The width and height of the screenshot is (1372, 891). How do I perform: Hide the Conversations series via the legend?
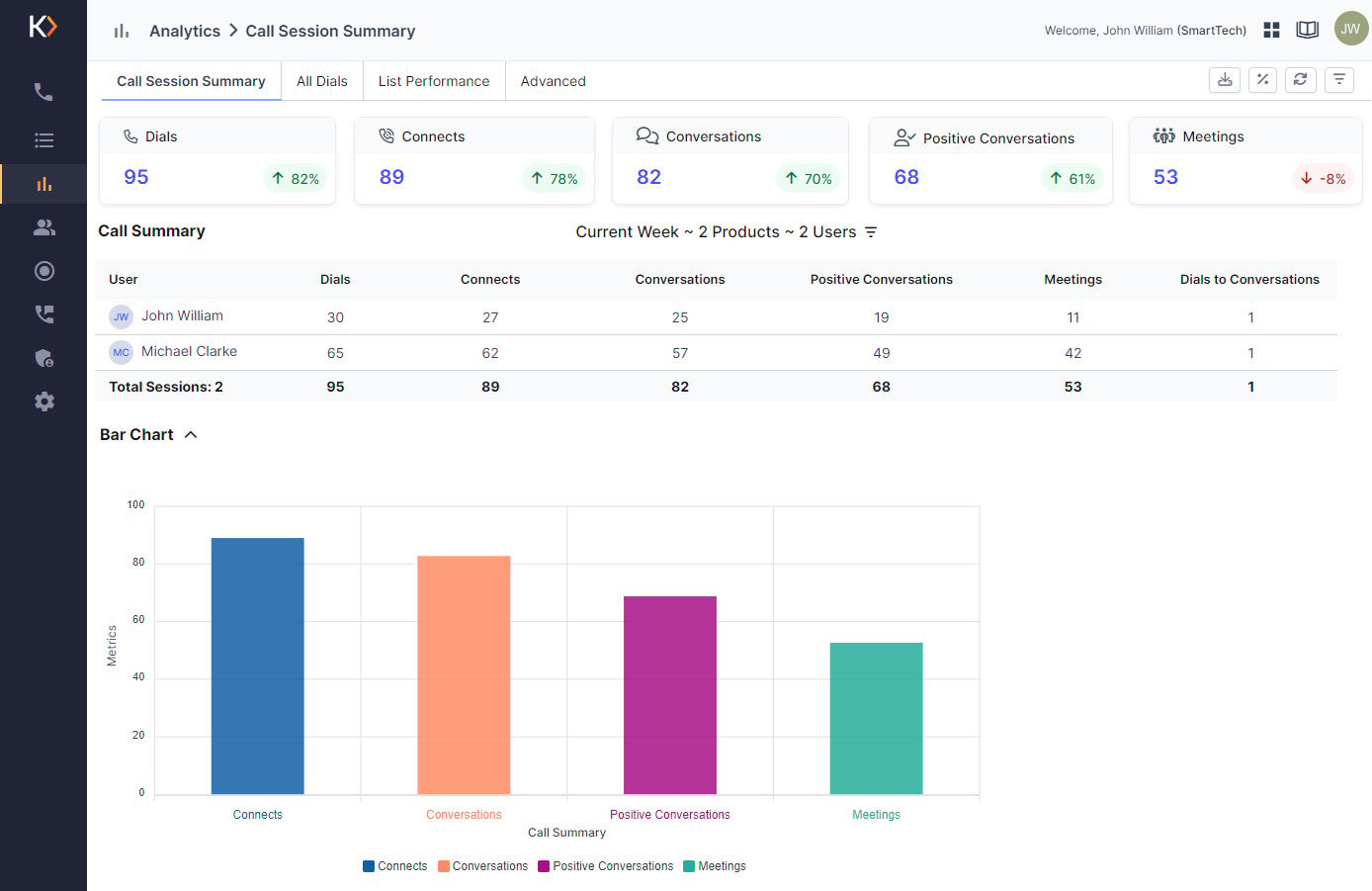(482, 865)
